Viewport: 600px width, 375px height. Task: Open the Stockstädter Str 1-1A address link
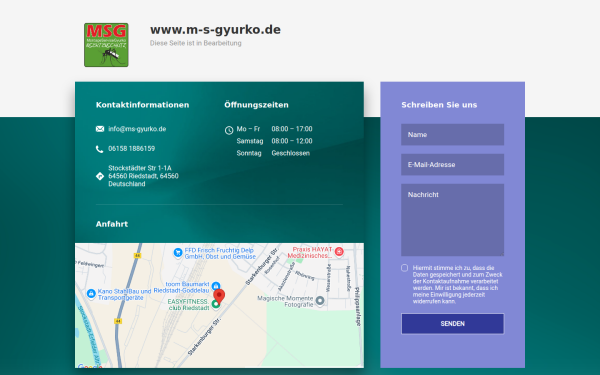point(143,176)
